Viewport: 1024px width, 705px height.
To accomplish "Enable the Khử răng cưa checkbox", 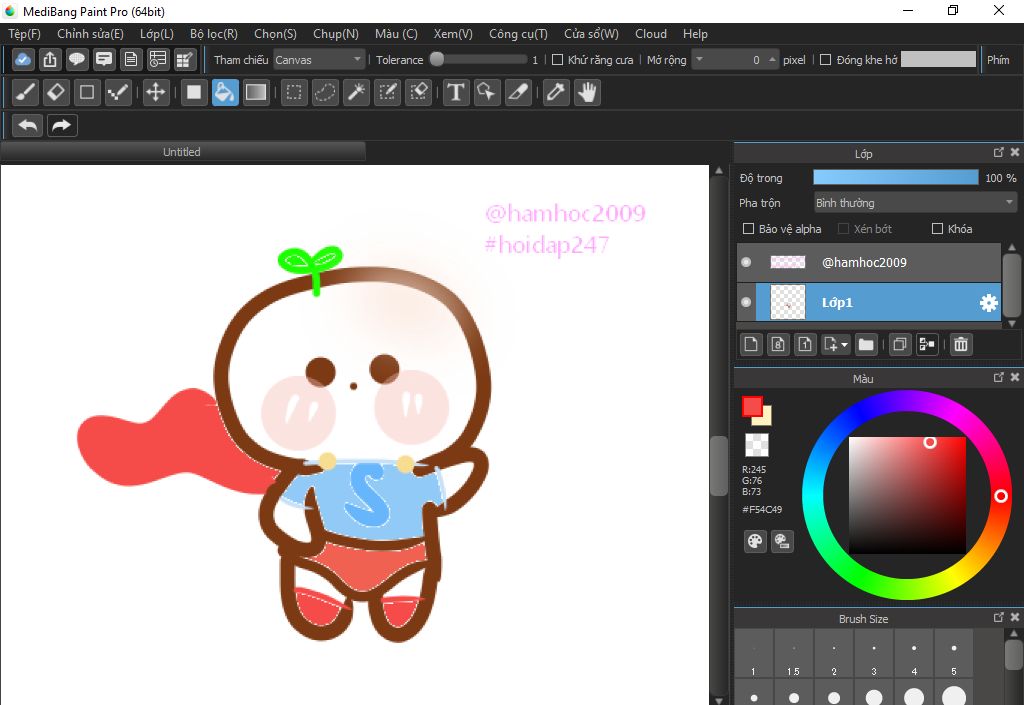I will pos(558,60).
